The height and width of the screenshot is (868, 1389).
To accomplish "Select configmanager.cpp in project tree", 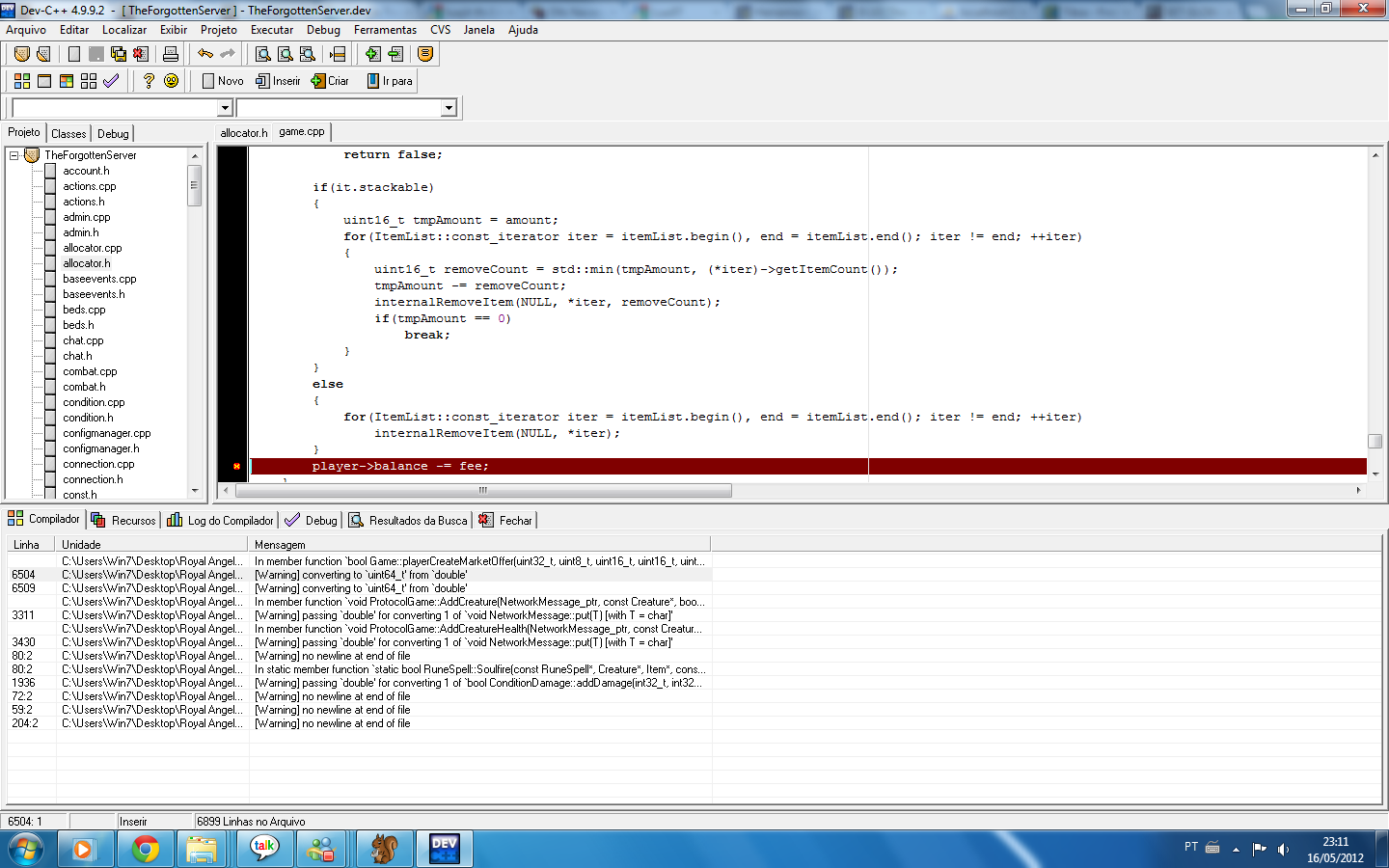I will pos(107,433).
